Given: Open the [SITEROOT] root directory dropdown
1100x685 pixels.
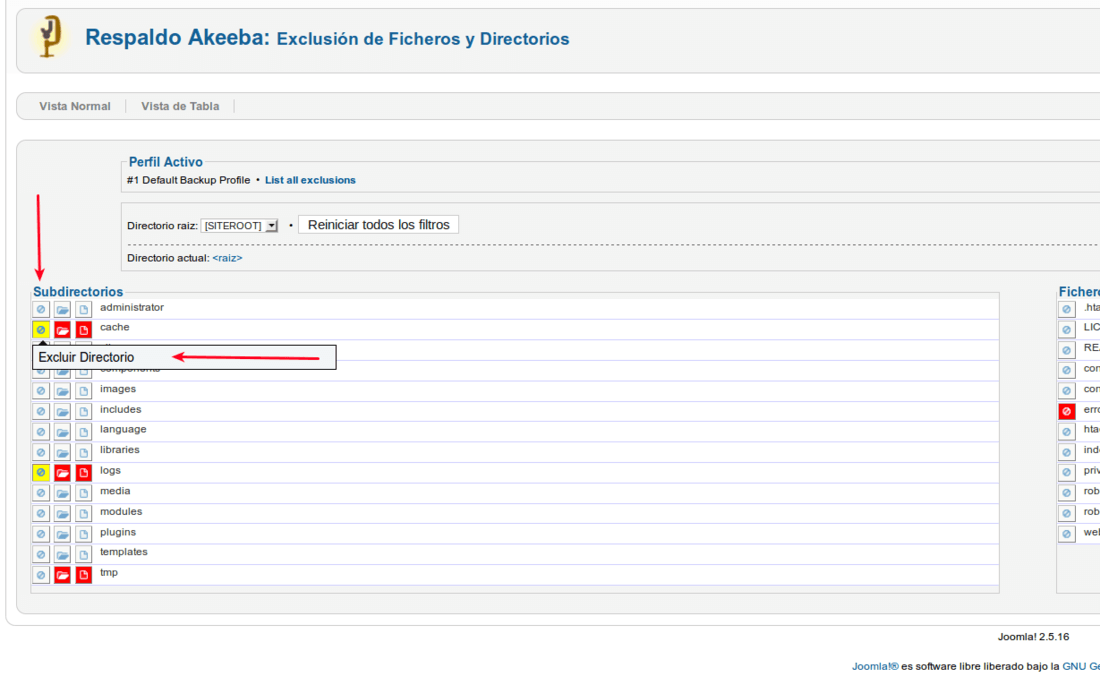Looking at the screenshot, I should pos(239,225).
